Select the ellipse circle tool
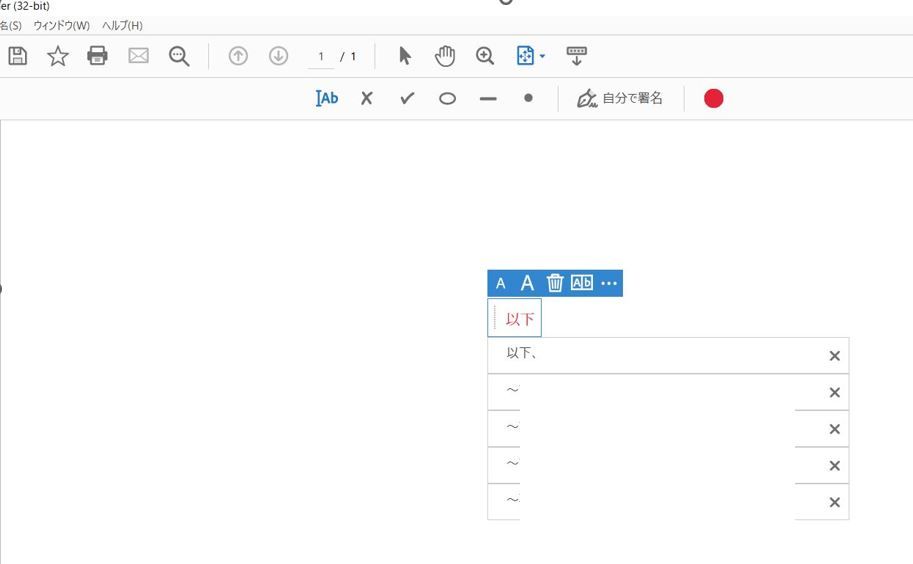 click(x=447, y=99)
